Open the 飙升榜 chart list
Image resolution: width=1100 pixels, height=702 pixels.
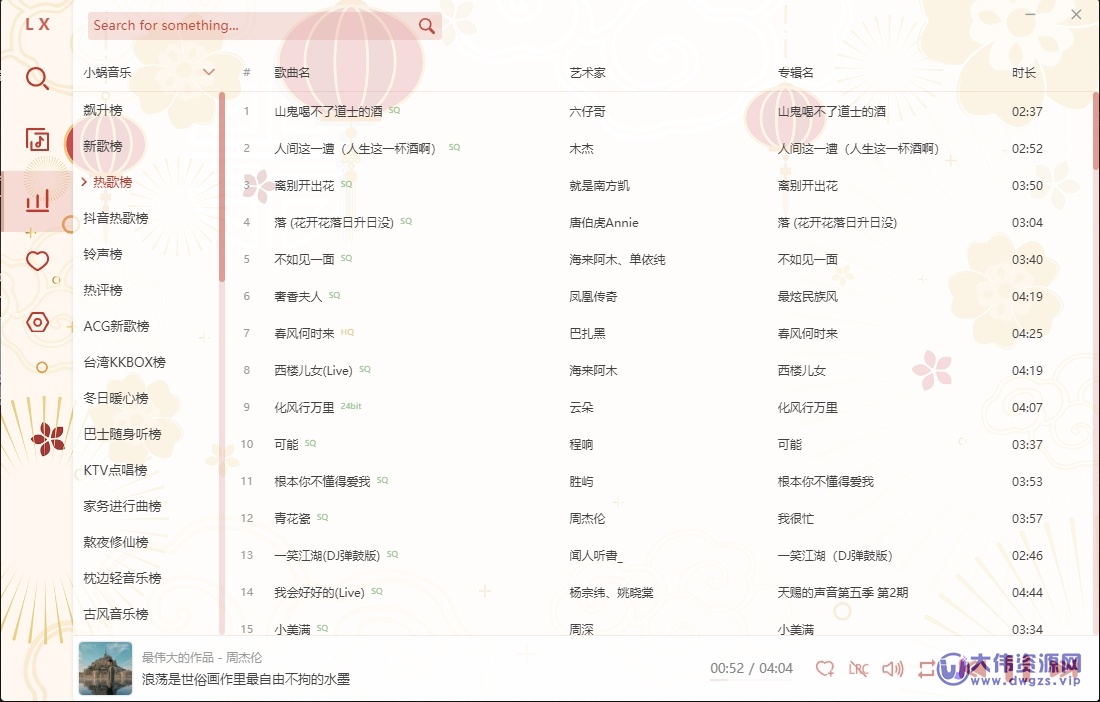pyautogui.click(x=104, y=109)
